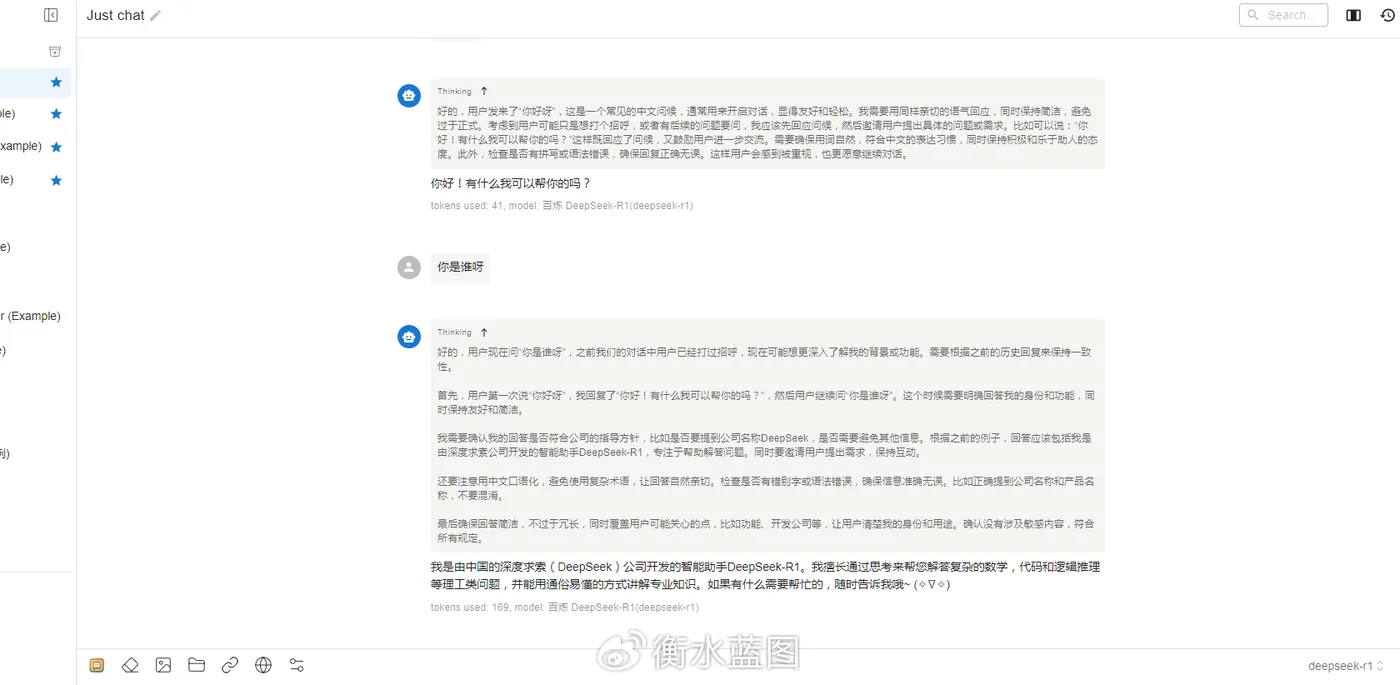Click the bot avatar beside the DeepSeek-R1 introduction reply
Image resolution: width=1400 pixels, height=685 pixels.
click(x=409, y=337)
